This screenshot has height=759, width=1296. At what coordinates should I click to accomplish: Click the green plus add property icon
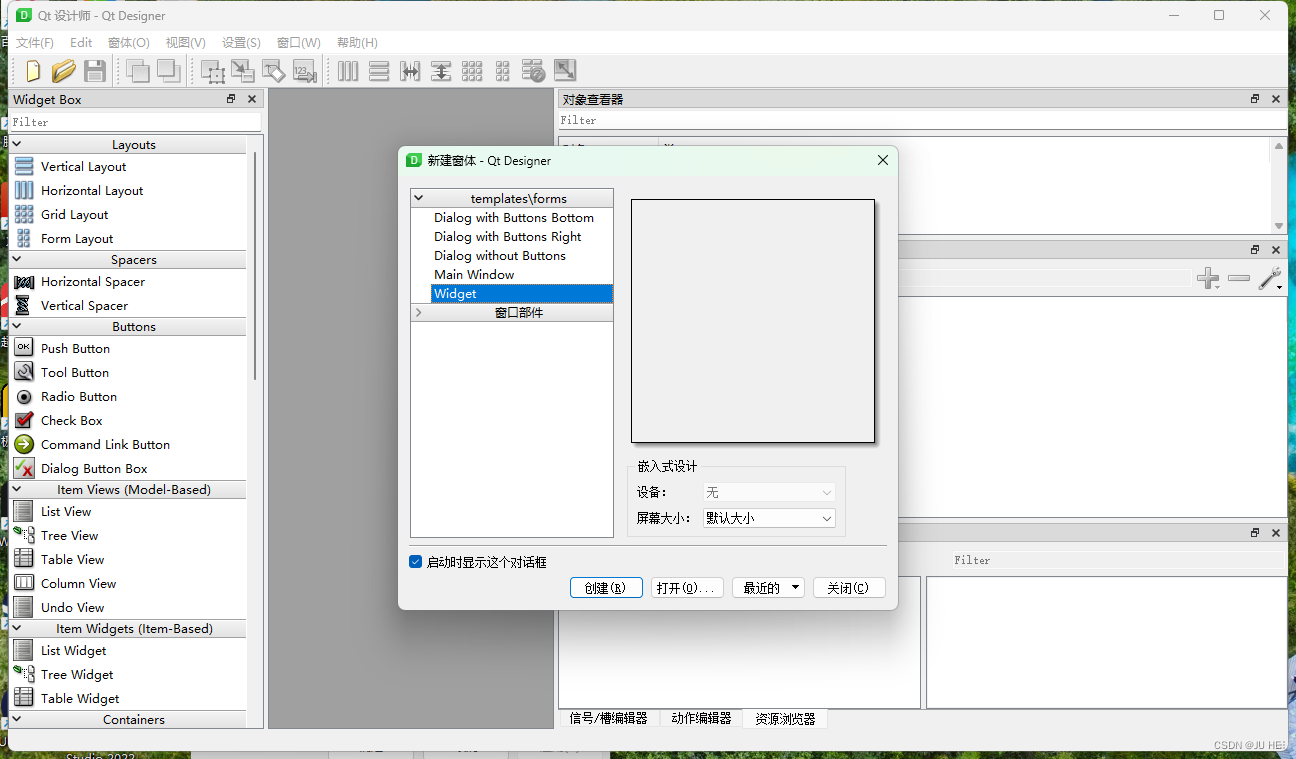point(1208,278)
